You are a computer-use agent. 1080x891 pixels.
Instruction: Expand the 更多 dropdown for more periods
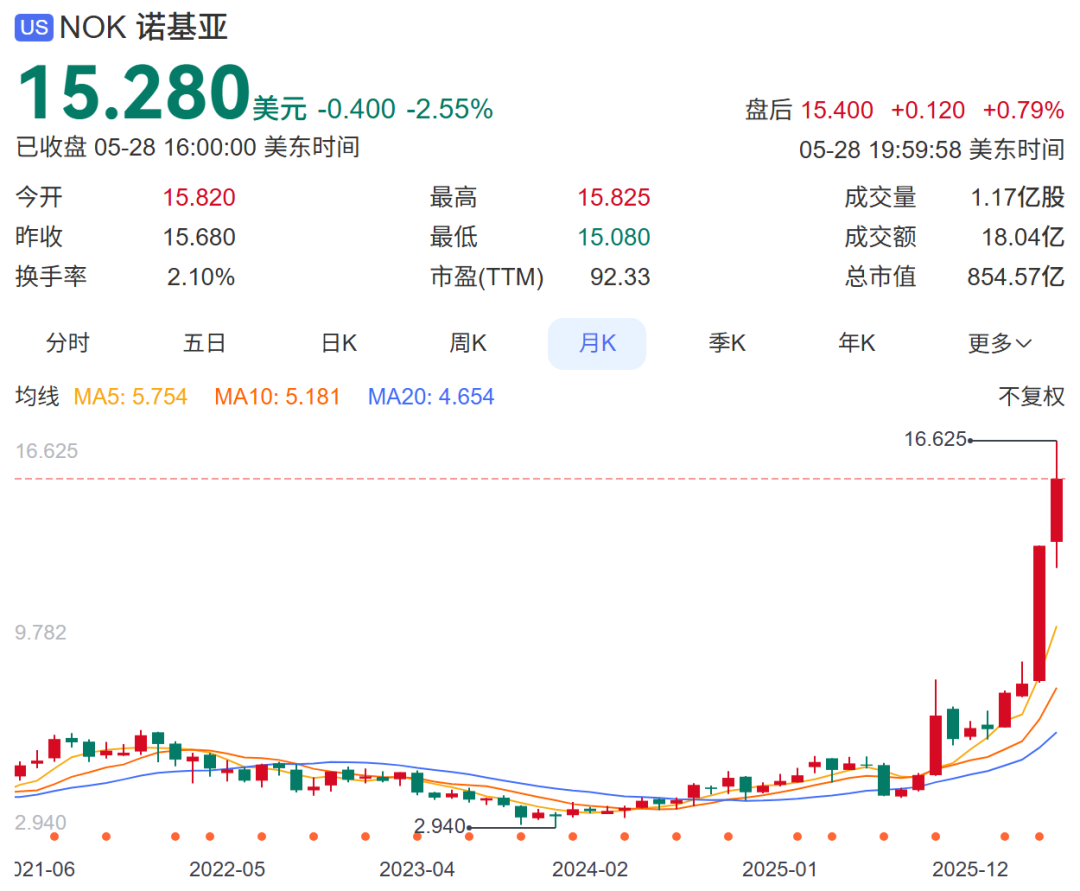pos(999,343)
